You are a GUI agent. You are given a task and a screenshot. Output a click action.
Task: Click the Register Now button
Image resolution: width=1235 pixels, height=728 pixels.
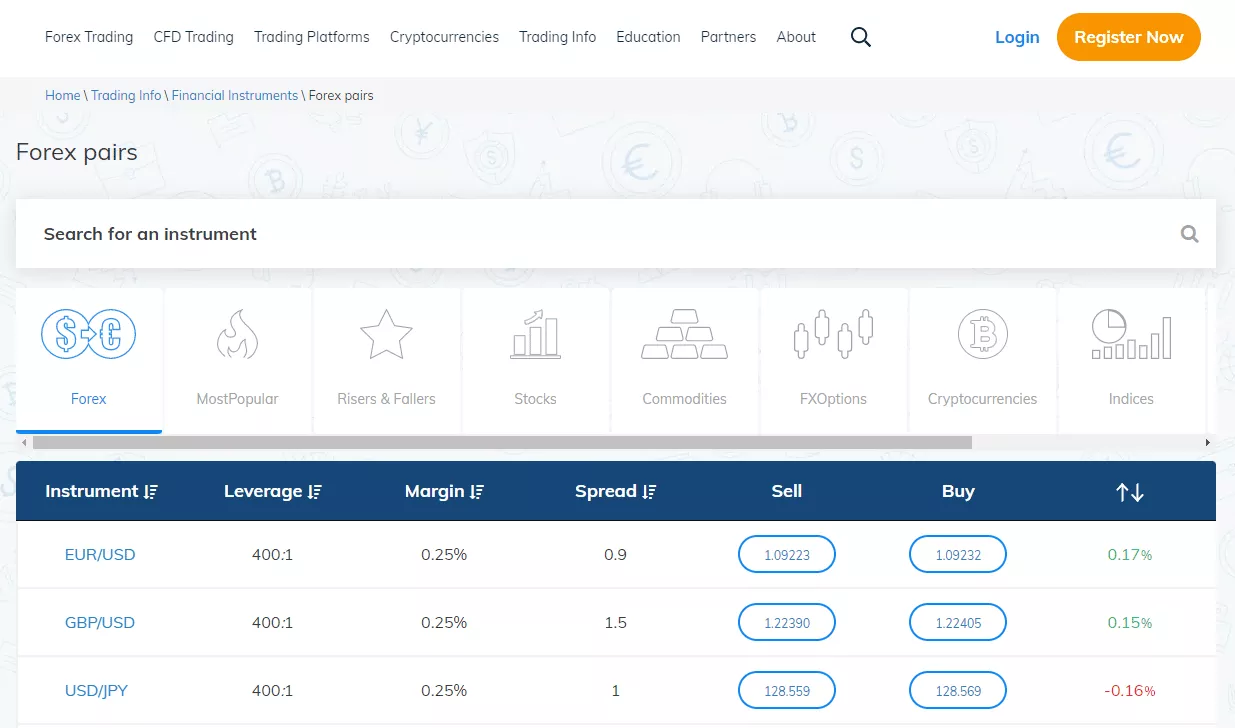(1128, 37)
